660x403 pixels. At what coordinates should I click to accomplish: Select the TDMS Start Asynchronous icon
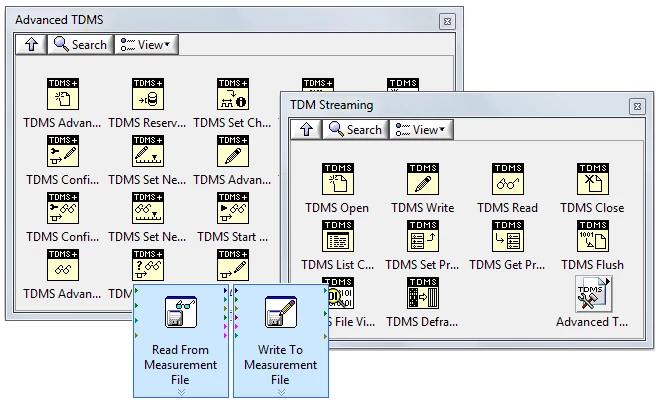[232, 208]
